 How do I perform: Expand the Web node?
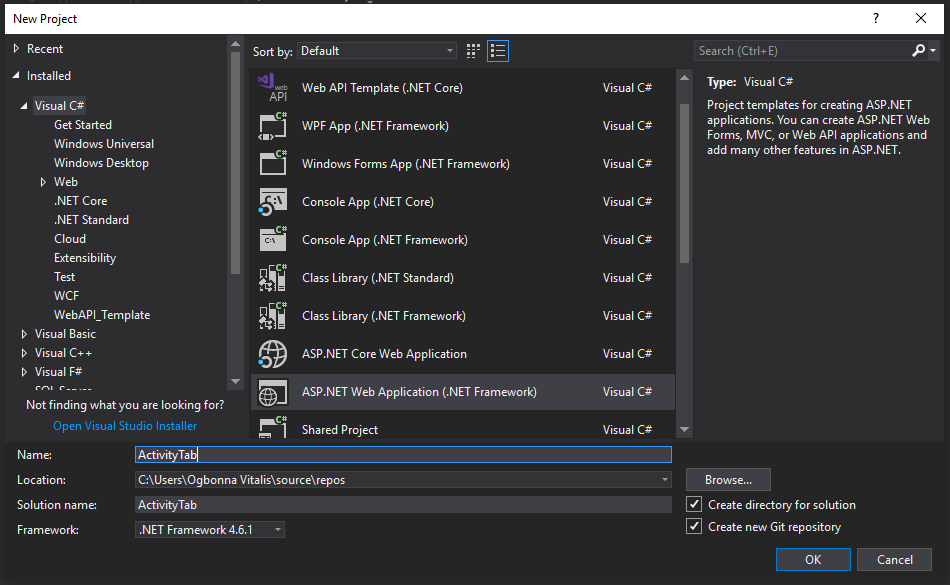pyautogui.click(x=43, y=182)
